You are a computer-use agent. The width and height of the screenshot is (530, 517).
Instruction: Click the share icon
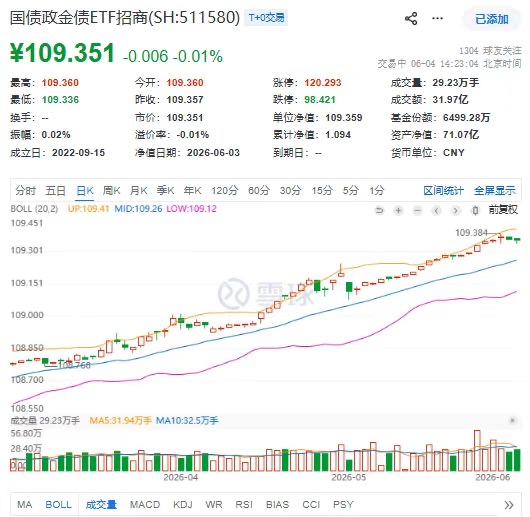click(411, 18)
